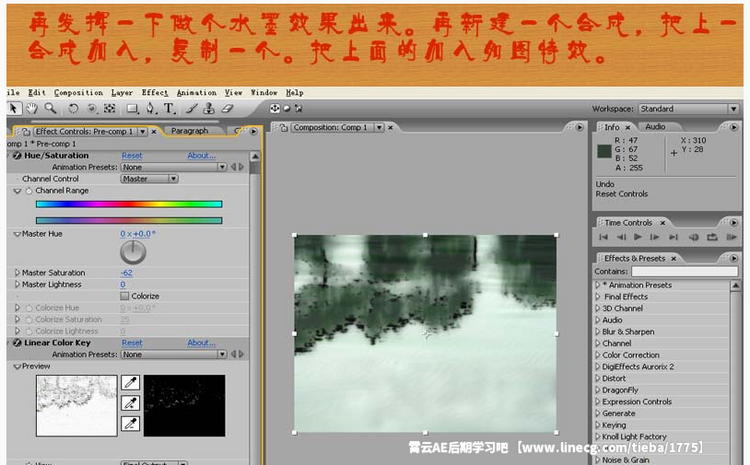Open the Composition menu
This screenshot has height=465, width=750.
pos(78,93)
